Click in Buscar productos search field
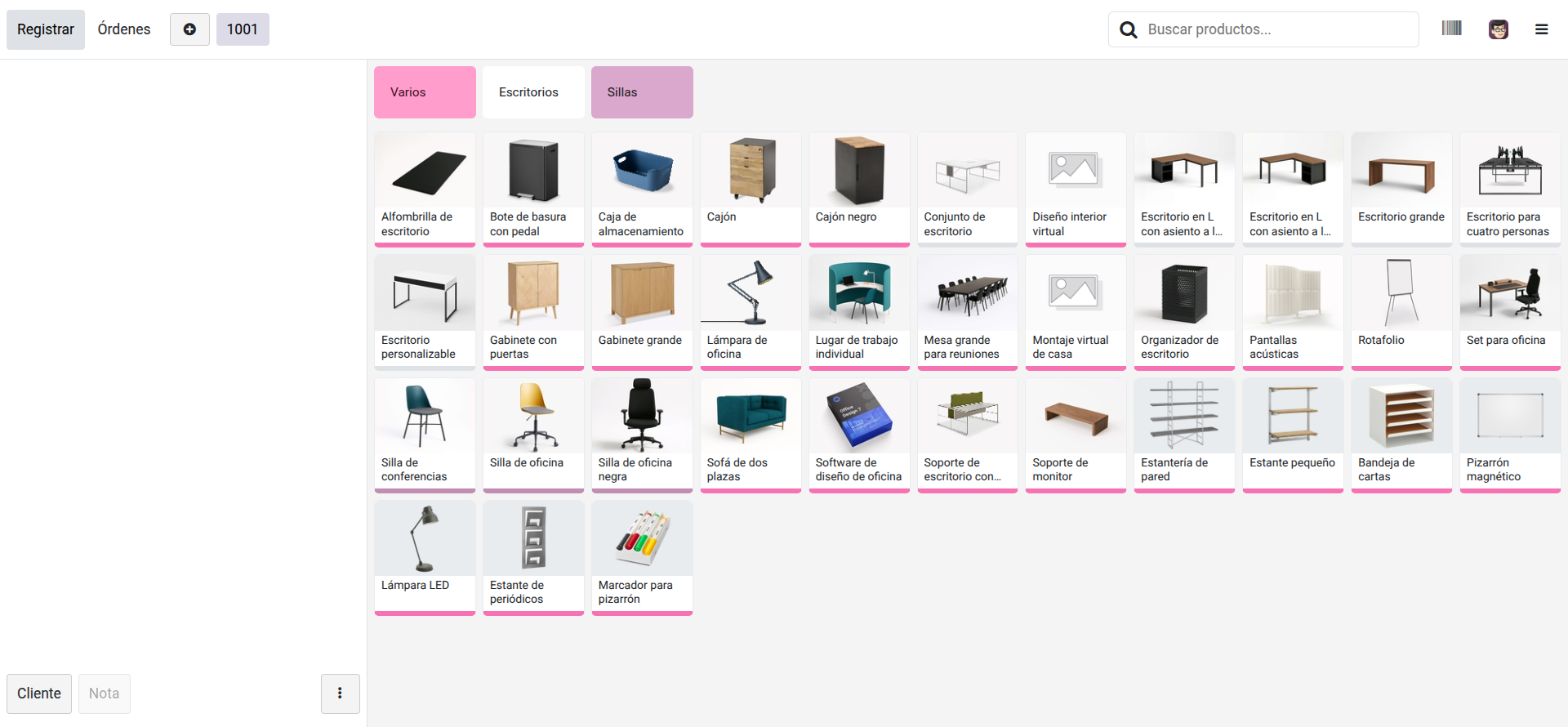This screenshot has width=1568, height=727. 1263,29
